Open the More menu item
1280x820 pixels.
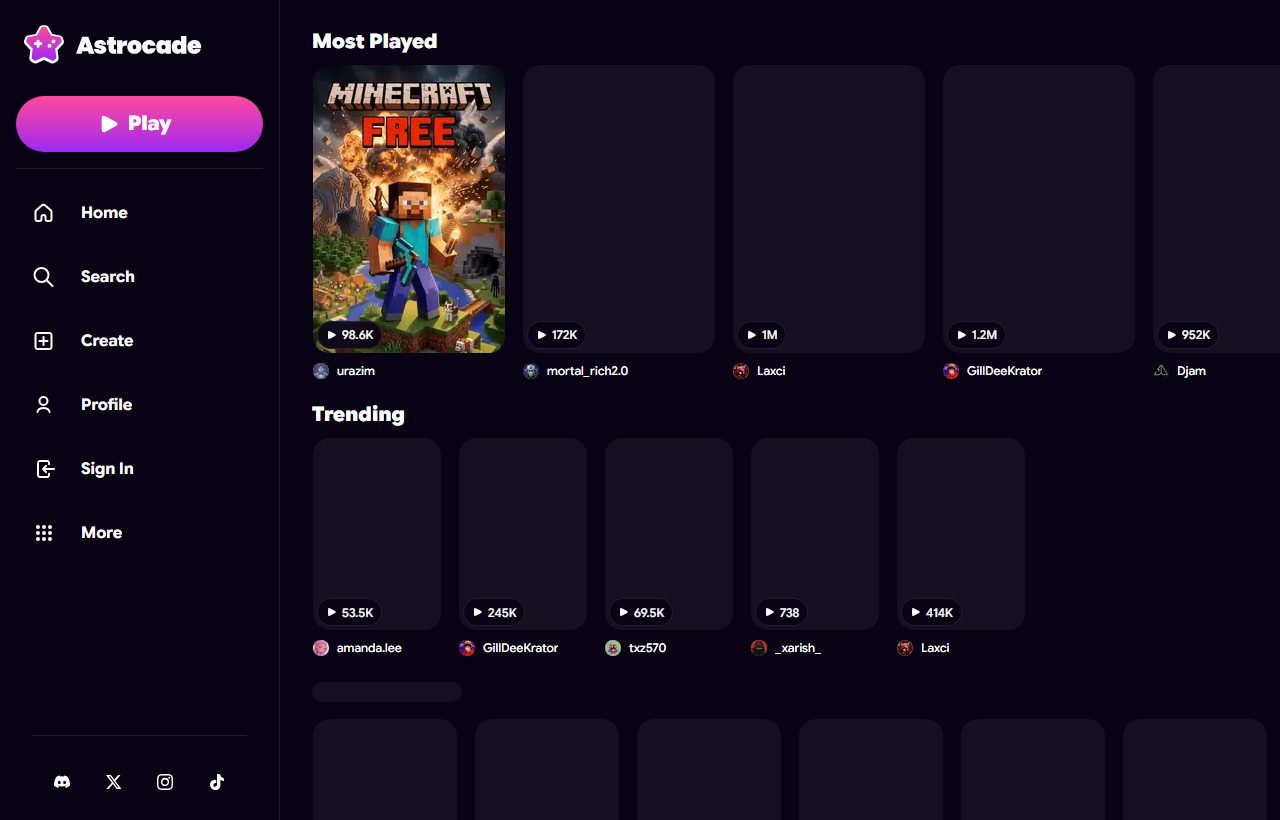102,533
